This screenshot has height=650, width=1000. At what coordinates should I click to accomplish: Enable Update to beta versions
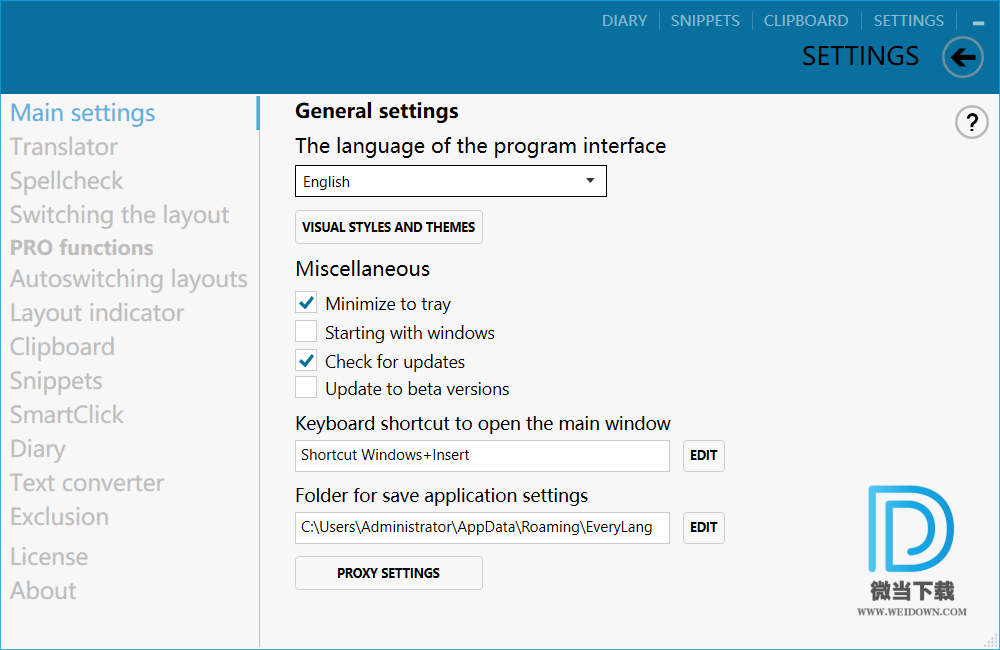[307, 388]
